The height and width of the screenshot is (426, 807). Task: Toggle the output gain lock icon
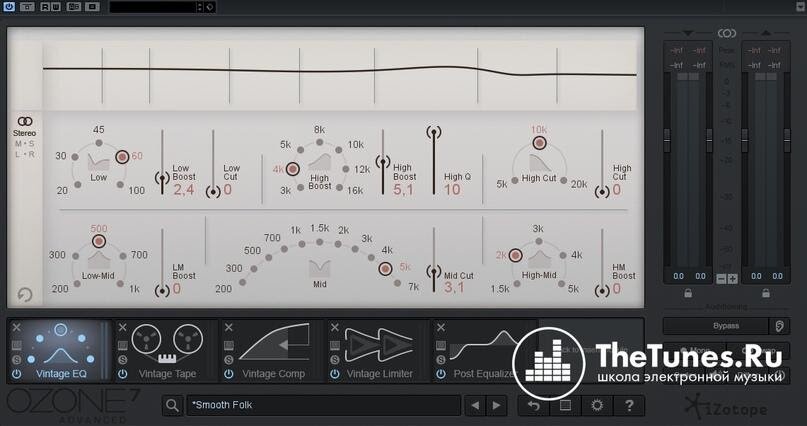coord(766,293)
